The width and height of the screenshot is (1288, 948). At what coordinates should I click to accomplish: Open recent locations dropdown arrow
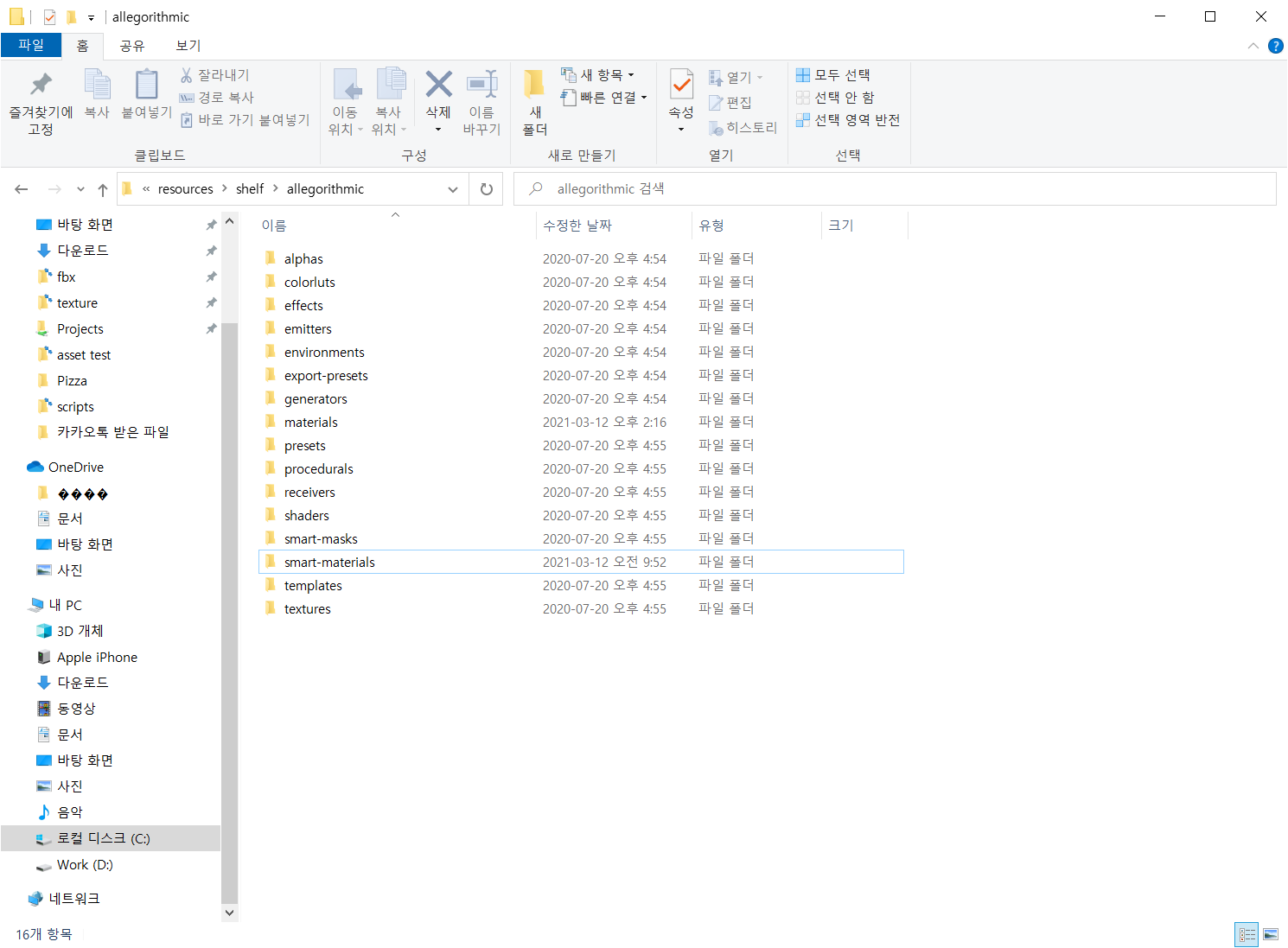(80, 189)
